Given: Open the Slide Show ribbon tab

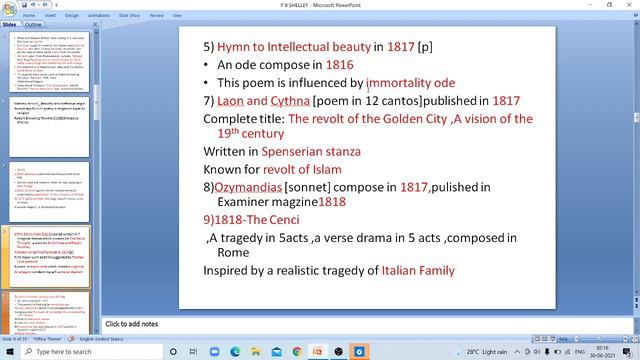Looking at the screenshot, I should [129, 16].
